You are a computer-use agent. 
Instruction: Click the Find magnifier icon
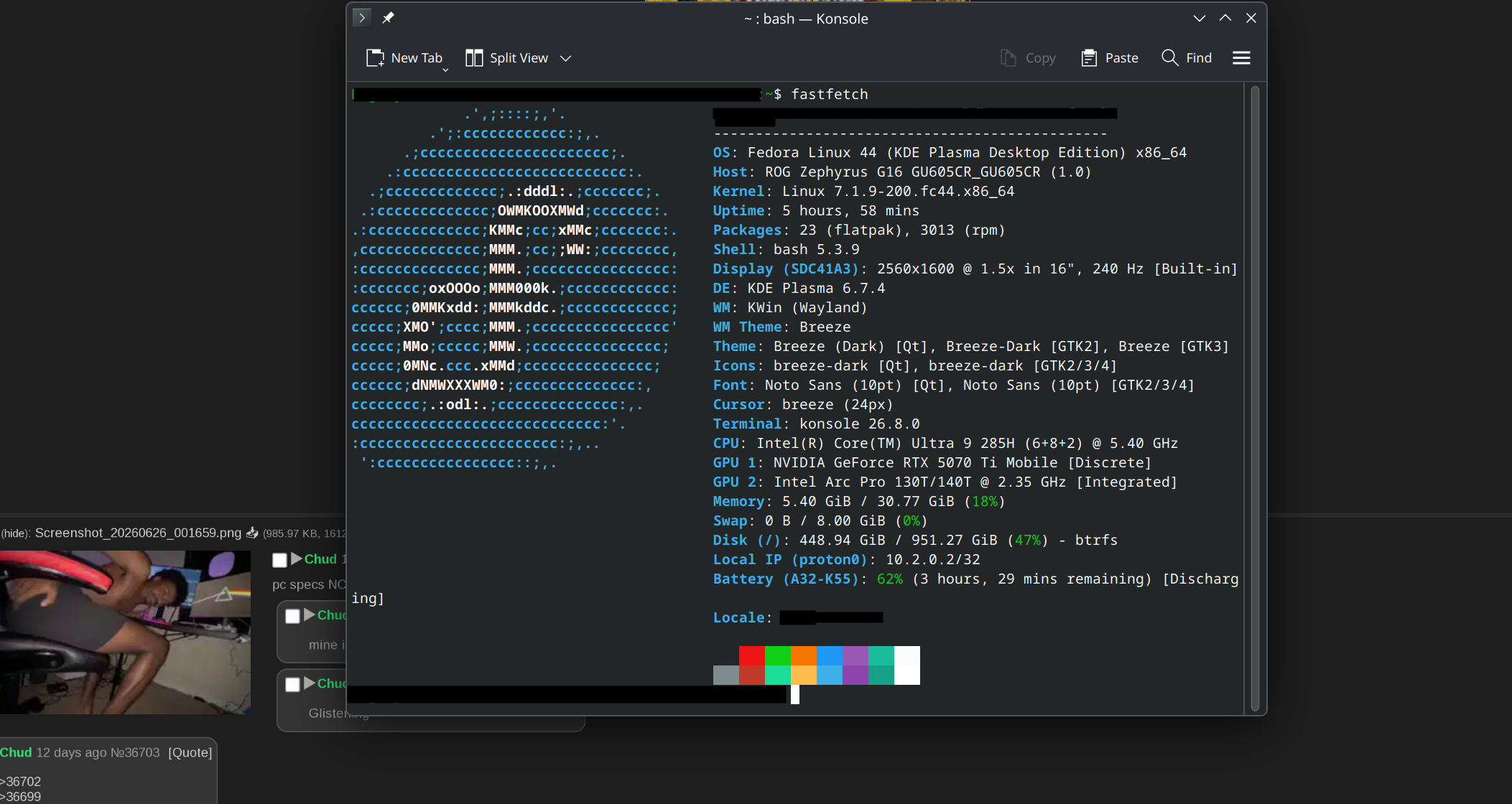[1169, 57]
